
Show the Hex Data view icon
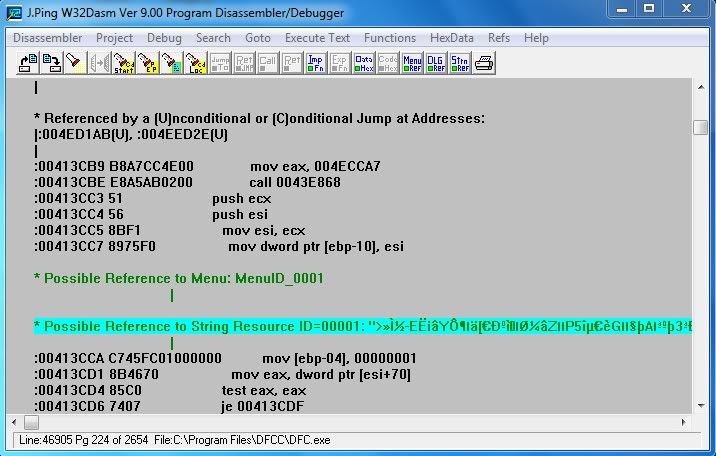(364, 63)
